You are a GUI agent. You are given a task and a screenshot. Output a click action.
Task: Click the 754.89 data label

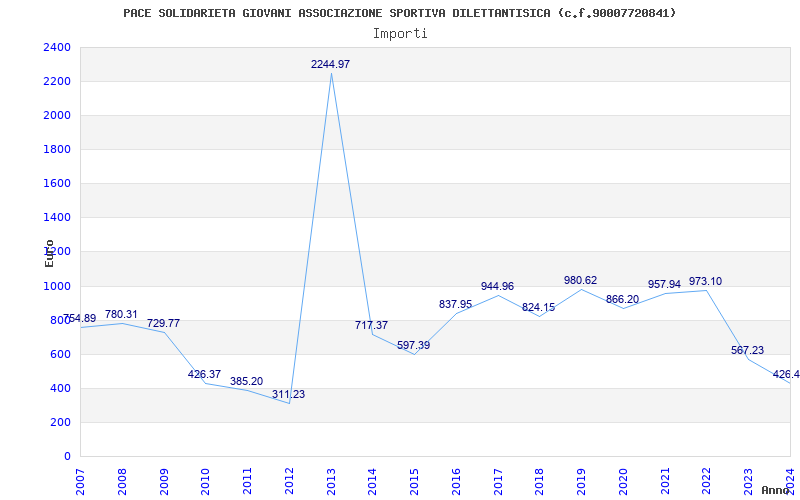click(79, 318)
